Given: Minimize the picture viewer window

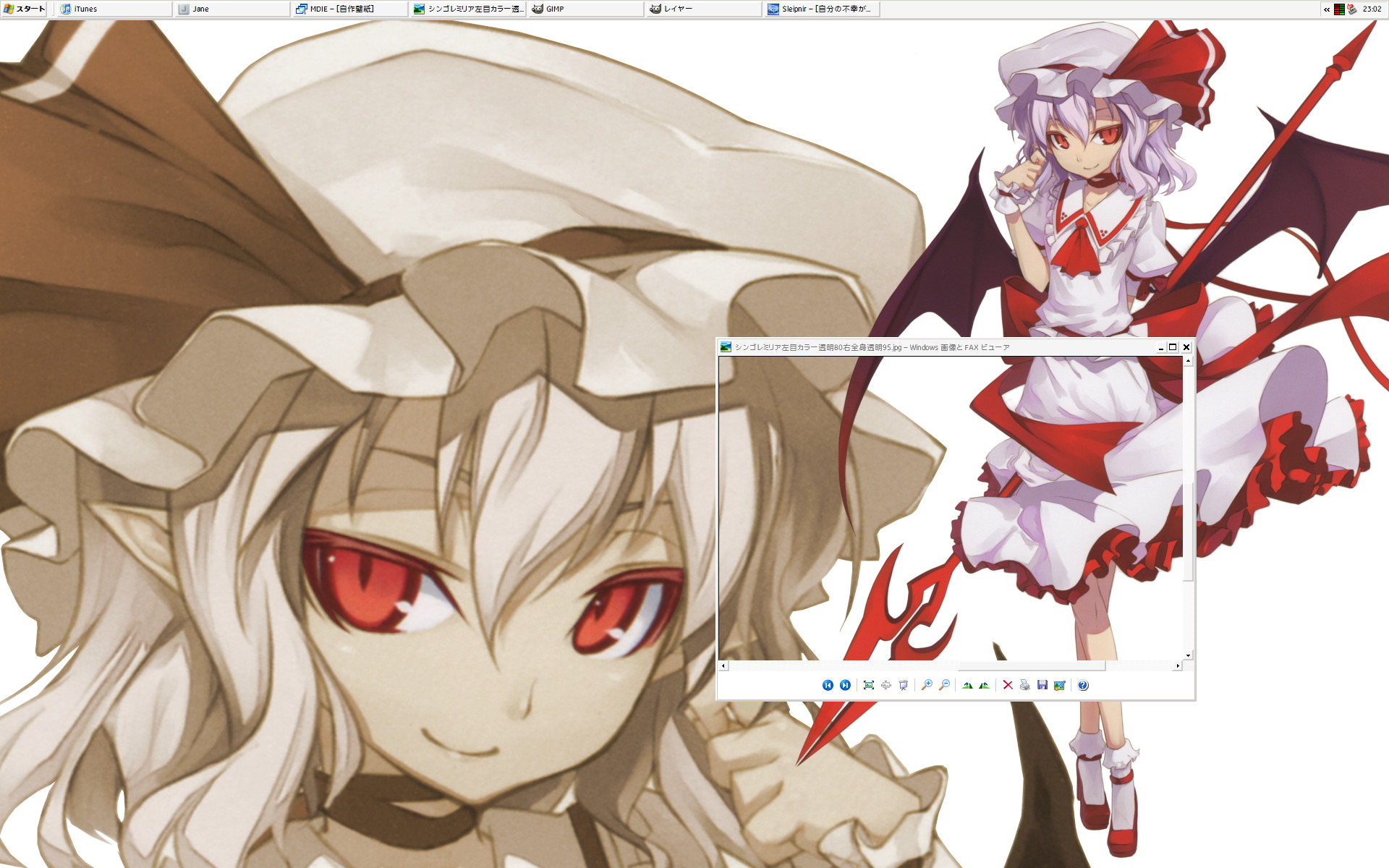Looking at the screenshot, I should tap(1161, 347).
